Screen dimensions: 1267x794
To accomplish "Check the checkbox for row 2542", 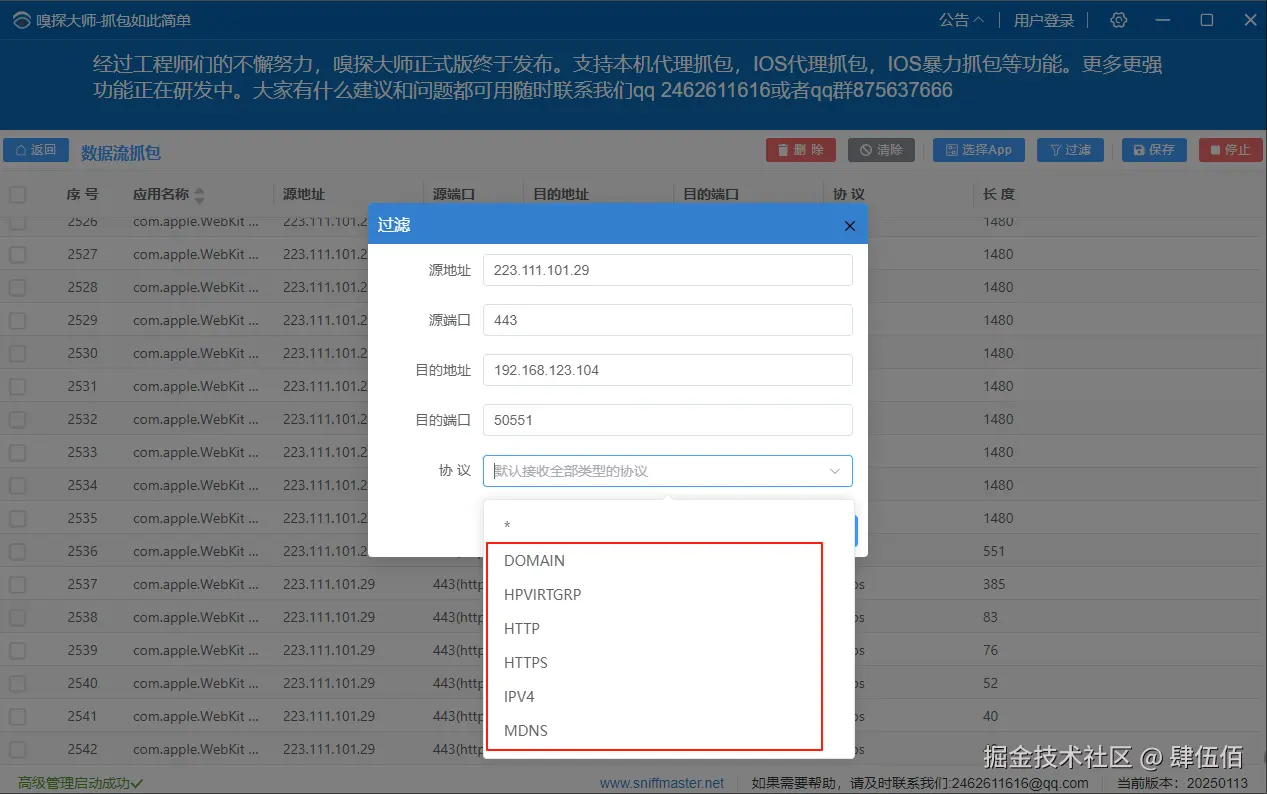I will point(17,749).
